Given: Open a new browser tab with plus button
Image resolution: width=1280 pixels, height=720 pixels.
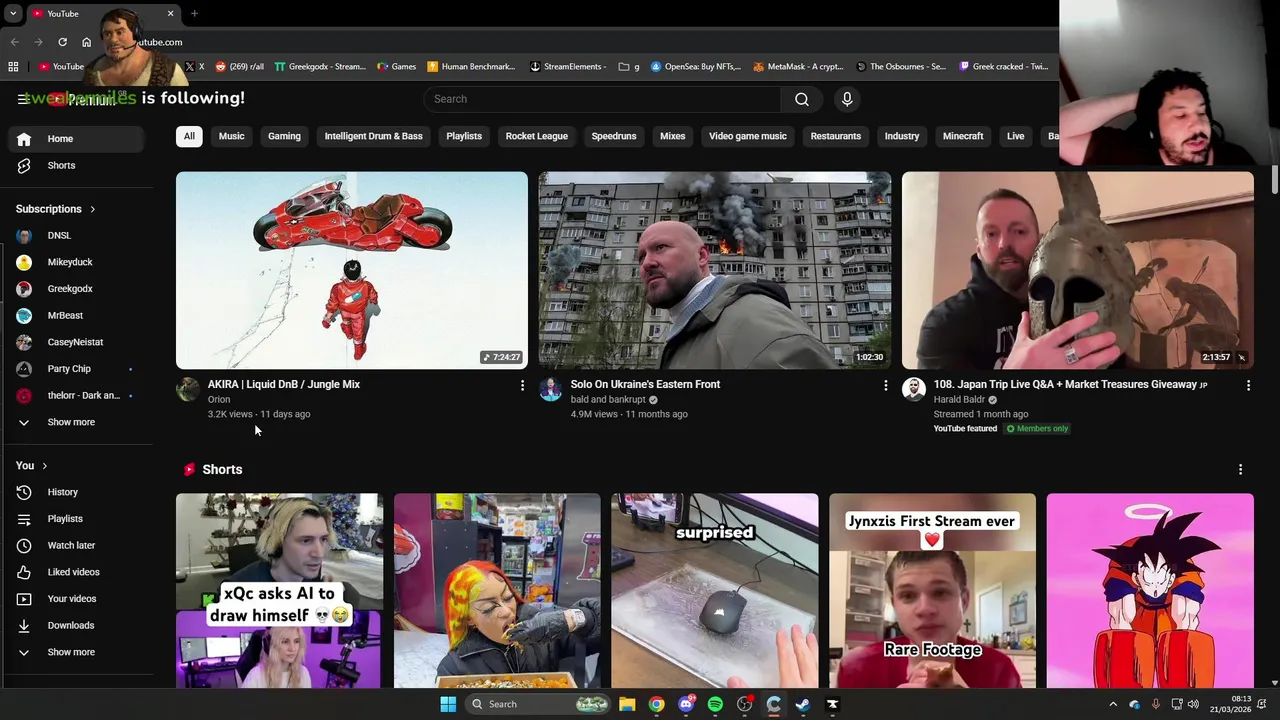Looking at the screenshot, I should 194,13.
